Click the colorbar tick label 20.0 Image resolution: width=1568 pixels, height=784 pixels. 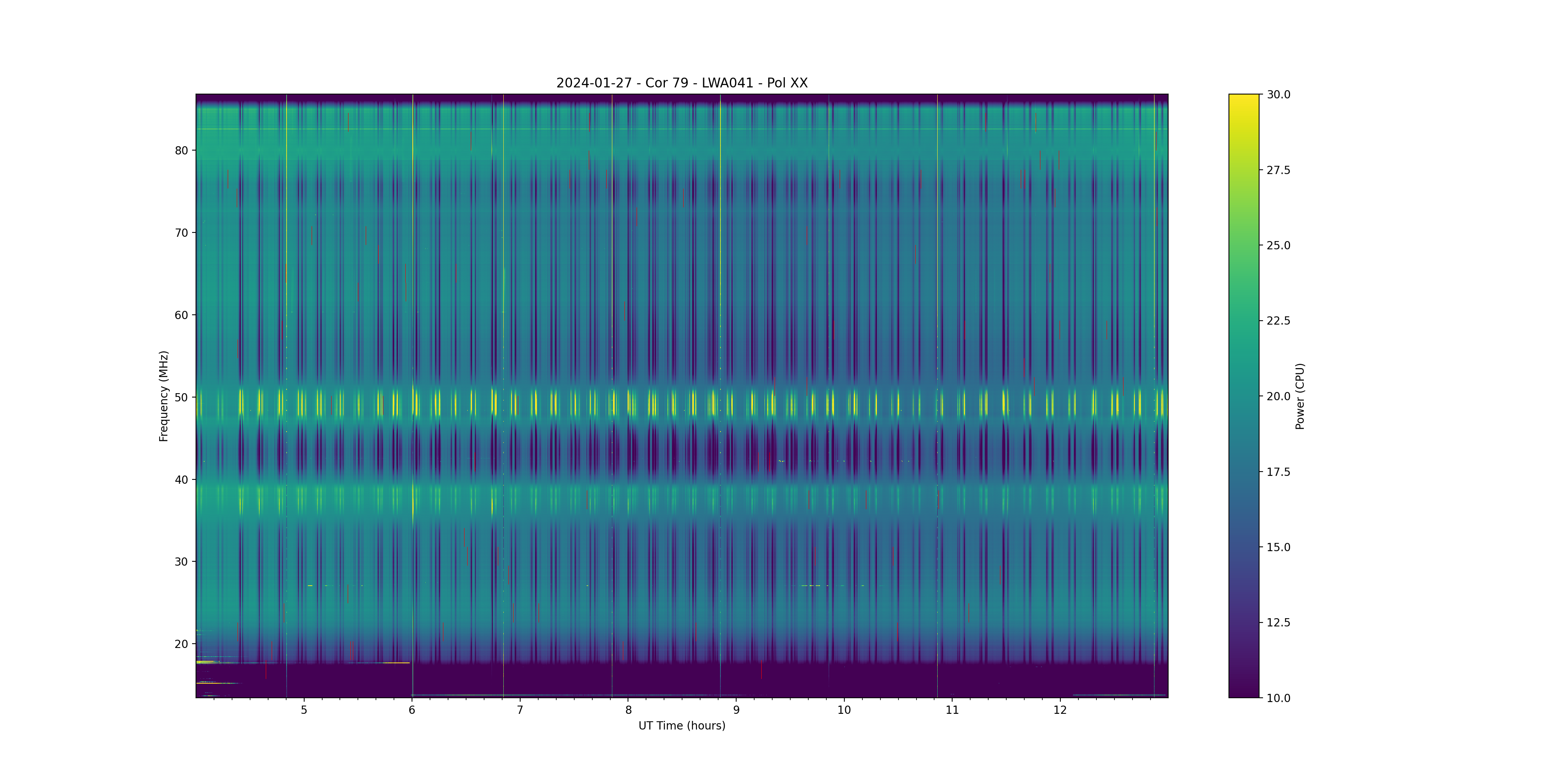[x=1278, y=396]
